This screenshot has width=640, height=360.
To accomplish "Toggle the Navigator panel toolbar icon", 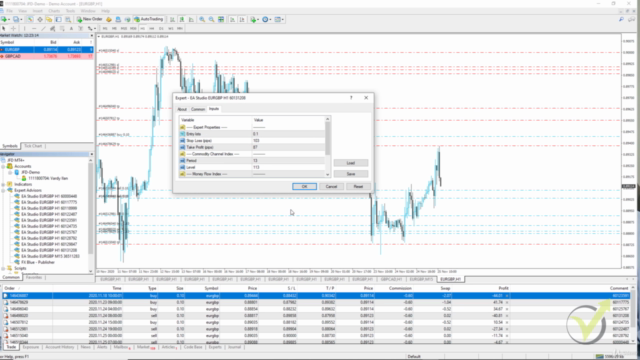I will [x=49, y=19].
